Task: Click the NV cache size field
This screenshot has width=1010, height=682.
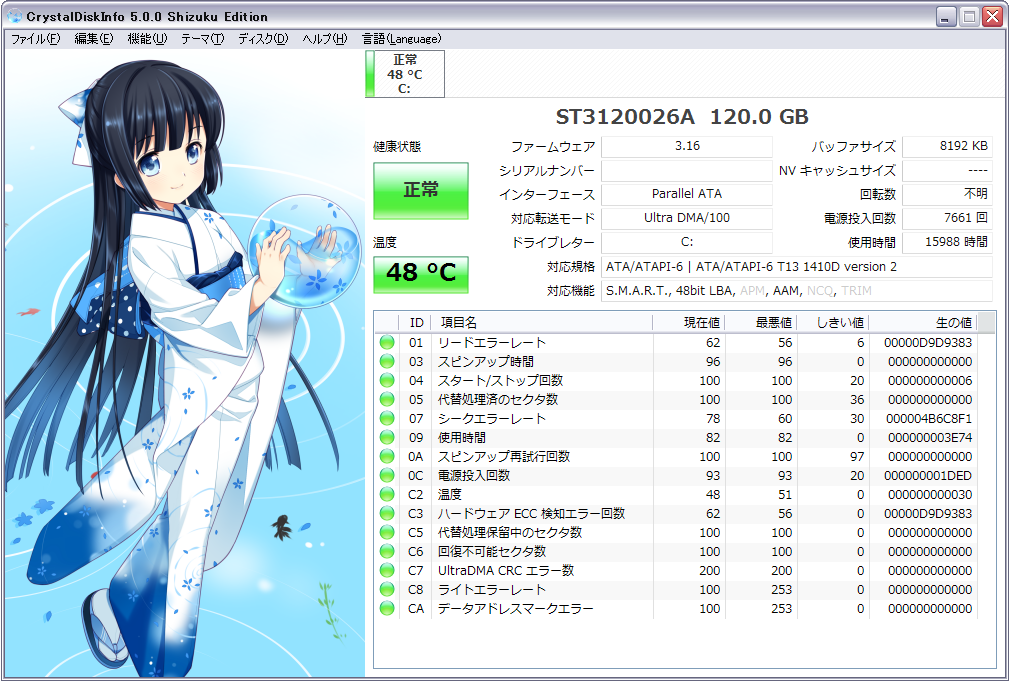Action: pos(947,171)
